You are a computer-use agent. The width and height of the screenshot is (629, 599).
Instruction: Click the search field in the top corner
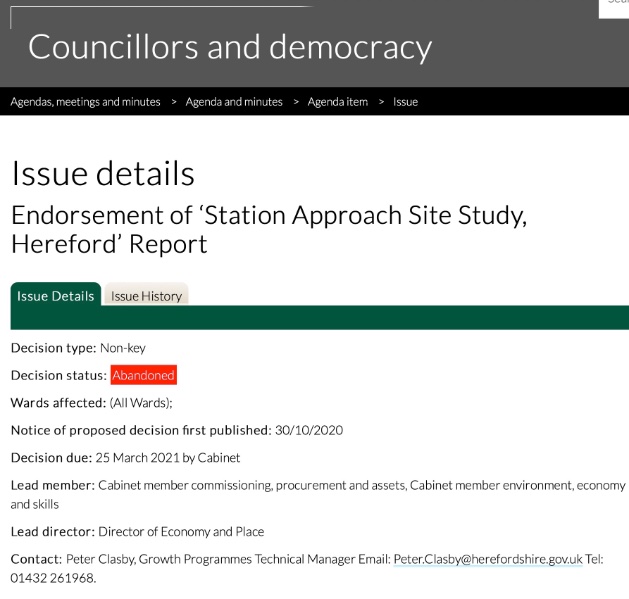pos(613,6)
